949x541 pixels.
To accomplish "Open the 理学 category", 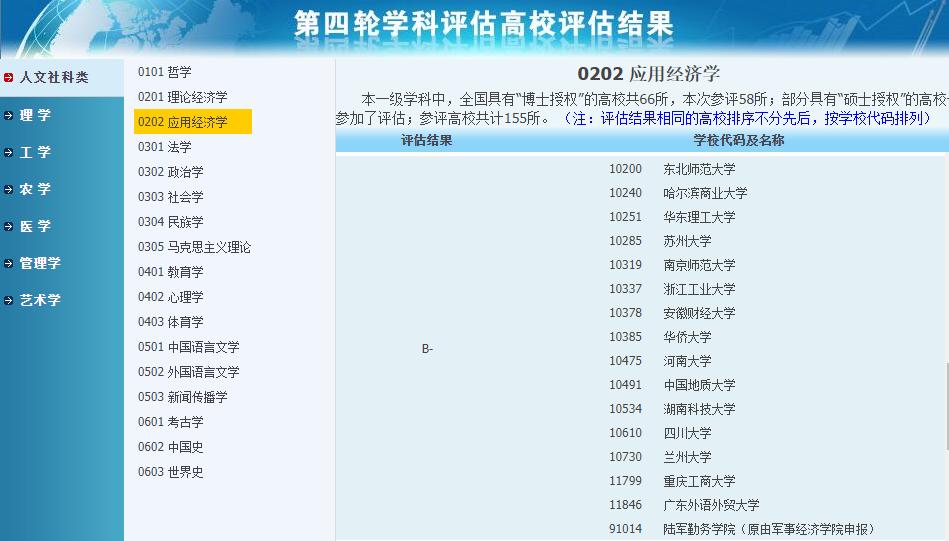I will (x=35, y=115).
